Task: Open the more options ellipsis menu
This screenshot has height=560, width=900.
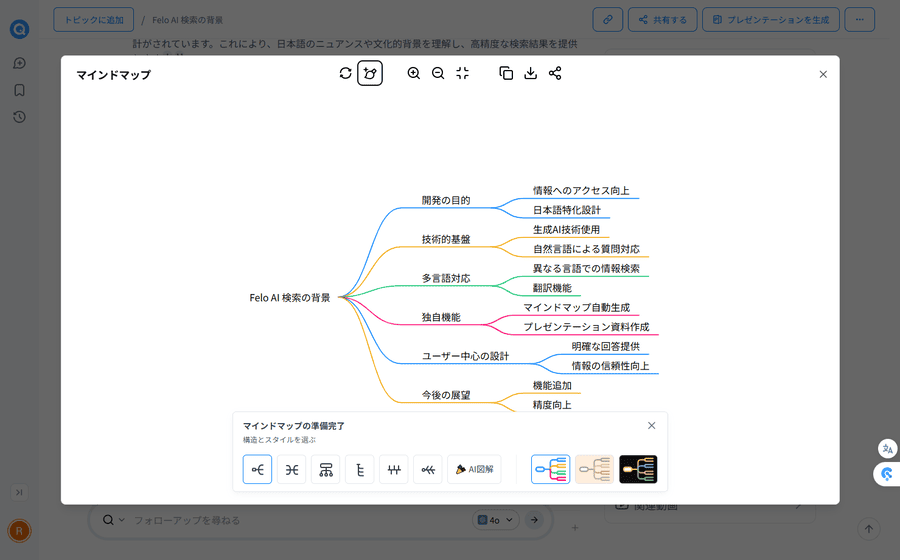Action: tap(860, 20)
